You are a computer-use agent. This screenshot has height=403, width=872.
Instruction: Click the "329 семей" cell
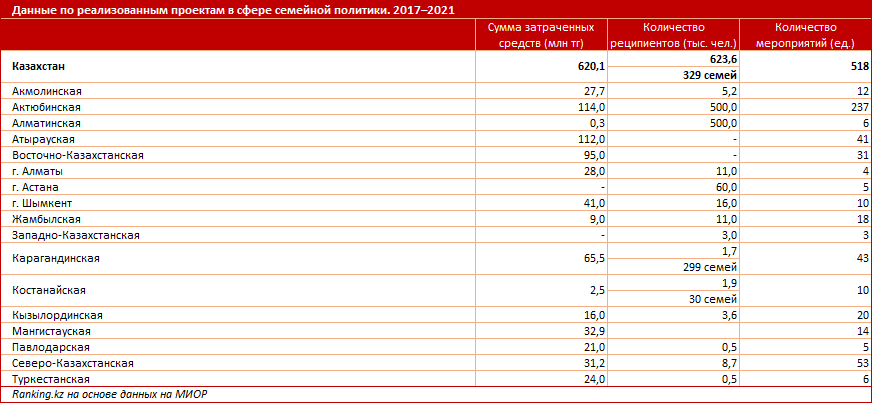pos(710,75)
